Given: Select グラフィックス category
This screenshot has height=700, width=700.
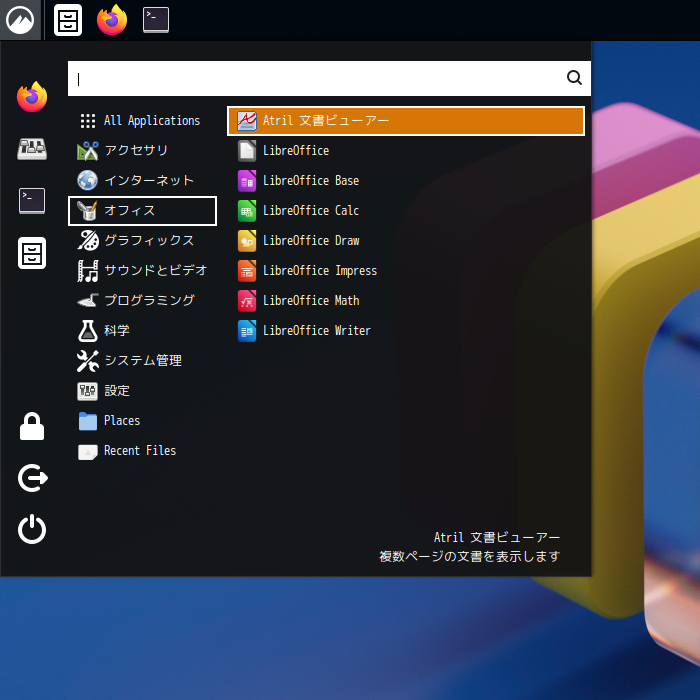Looking at the screenshot, I should click(x=142, y=241).
